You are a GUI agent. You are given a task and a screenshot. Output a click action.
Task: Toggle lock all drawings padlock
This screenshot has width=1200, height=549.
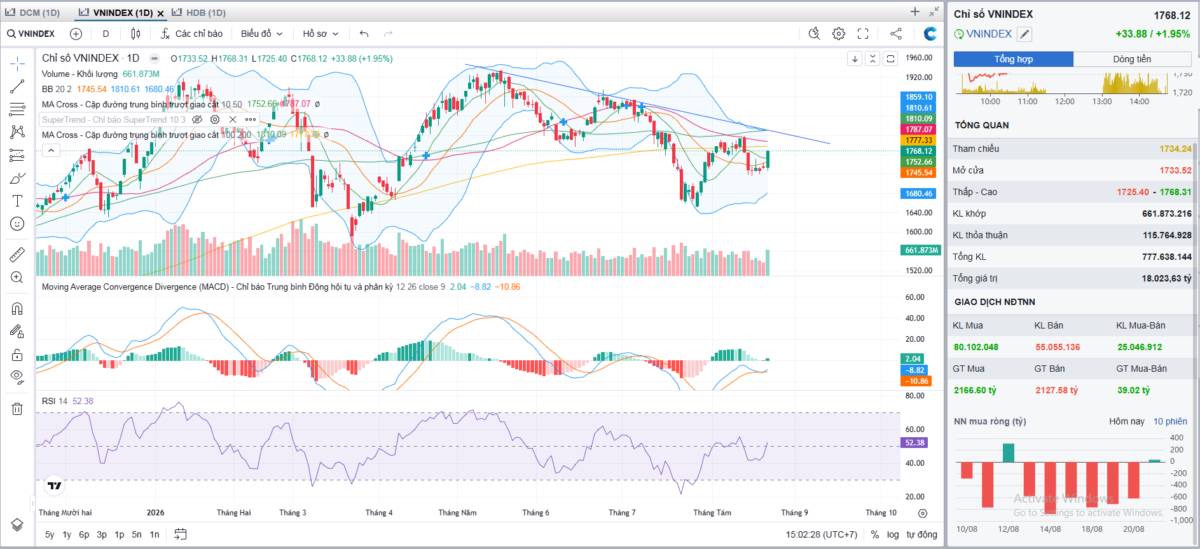pos(17,354)
